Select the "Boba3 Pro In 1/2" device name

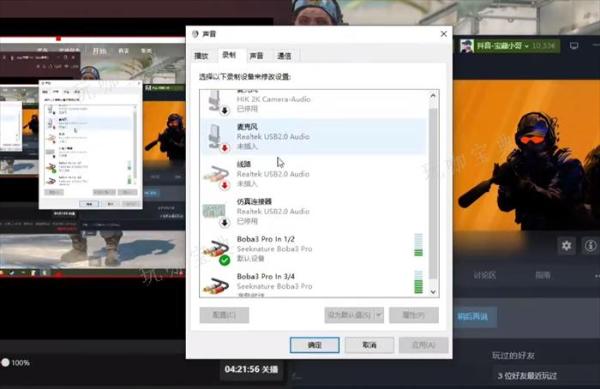coord(266,239)
